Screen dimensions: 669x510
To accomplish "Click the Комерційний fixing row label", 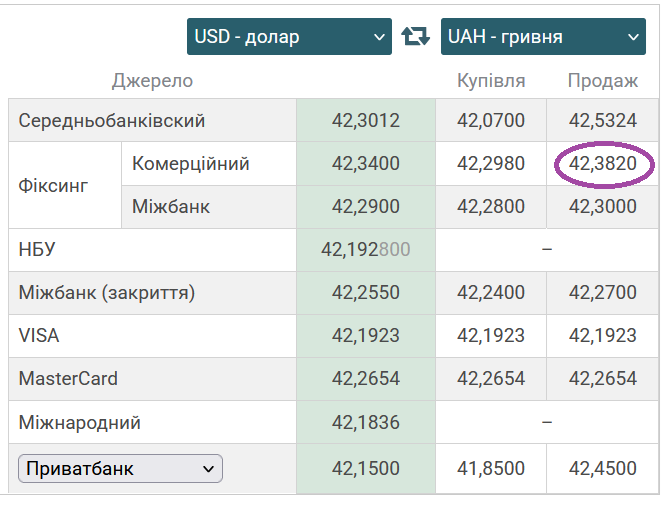I will point(191,164).
